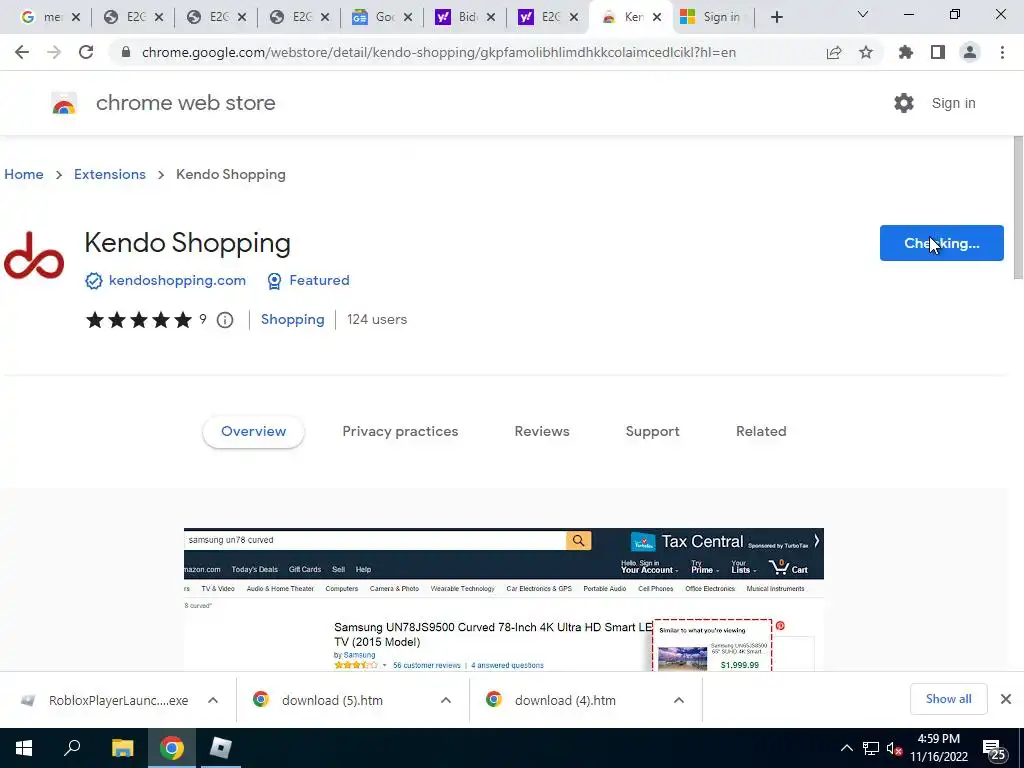View site info via the lock icon
This screenshot has height=768, width=1024.
[126, 52]
